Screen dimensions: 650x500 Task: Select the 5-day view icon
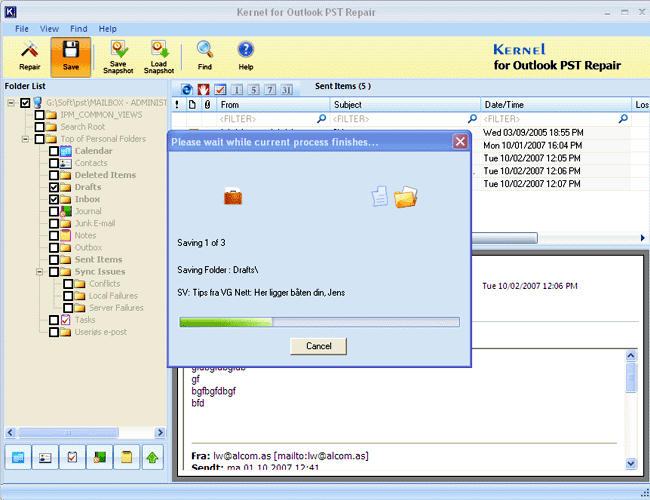pyautogui.click(x=254, y=89)
